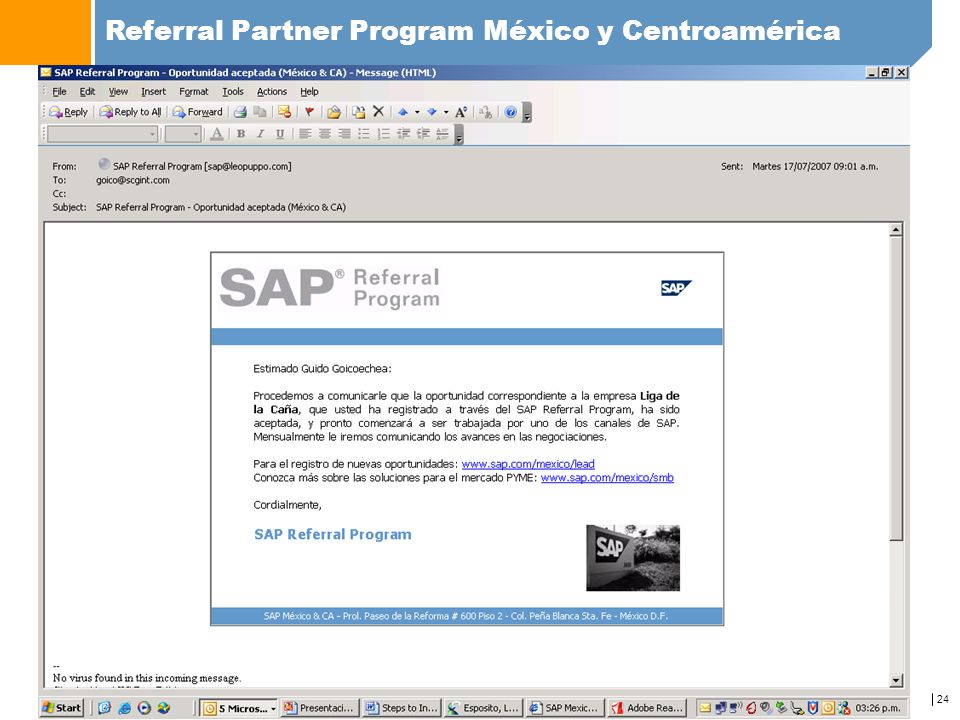Image resolution: width=960 pixels, height=720 pixels.
Task: Click the scroll up arrow of message
Action: [896, 230]
